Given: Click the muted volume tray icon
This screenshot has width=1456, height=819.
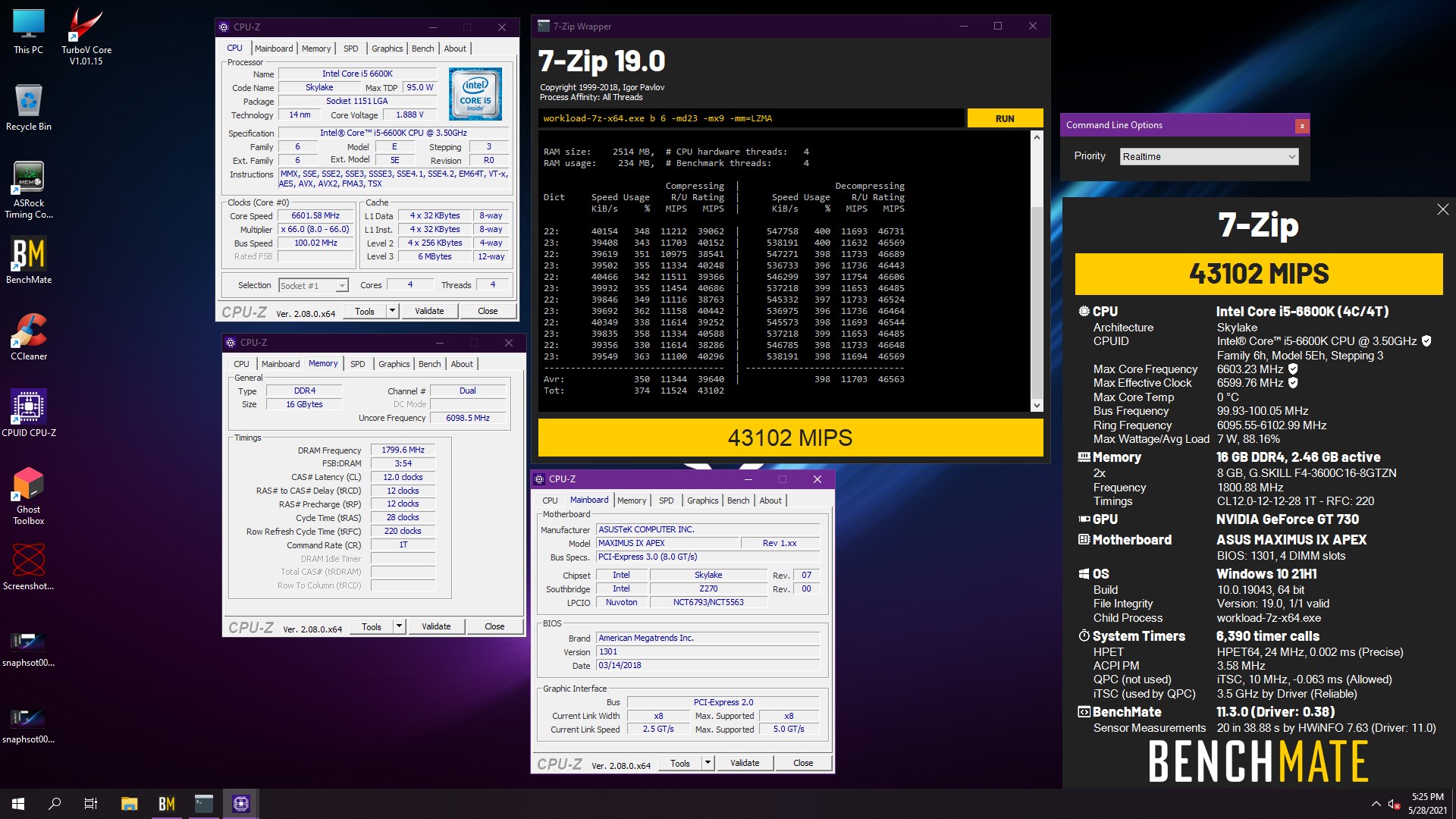Looking at the screenshot, I should 1394,804.
